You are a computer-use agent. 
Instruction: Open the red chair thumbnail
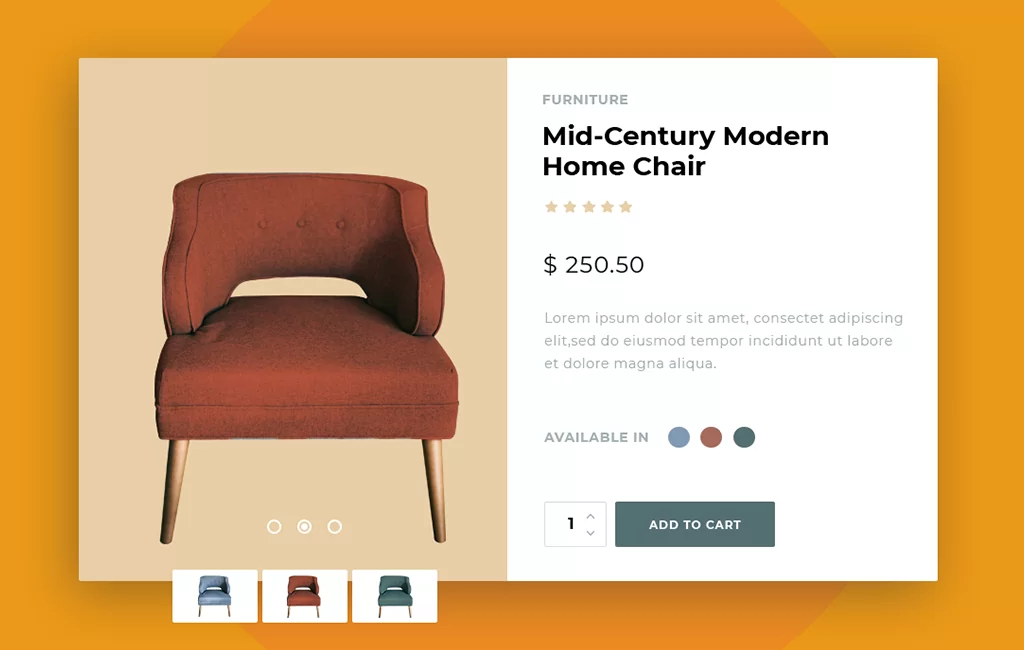pyautogui.click(x=305, y=596)
